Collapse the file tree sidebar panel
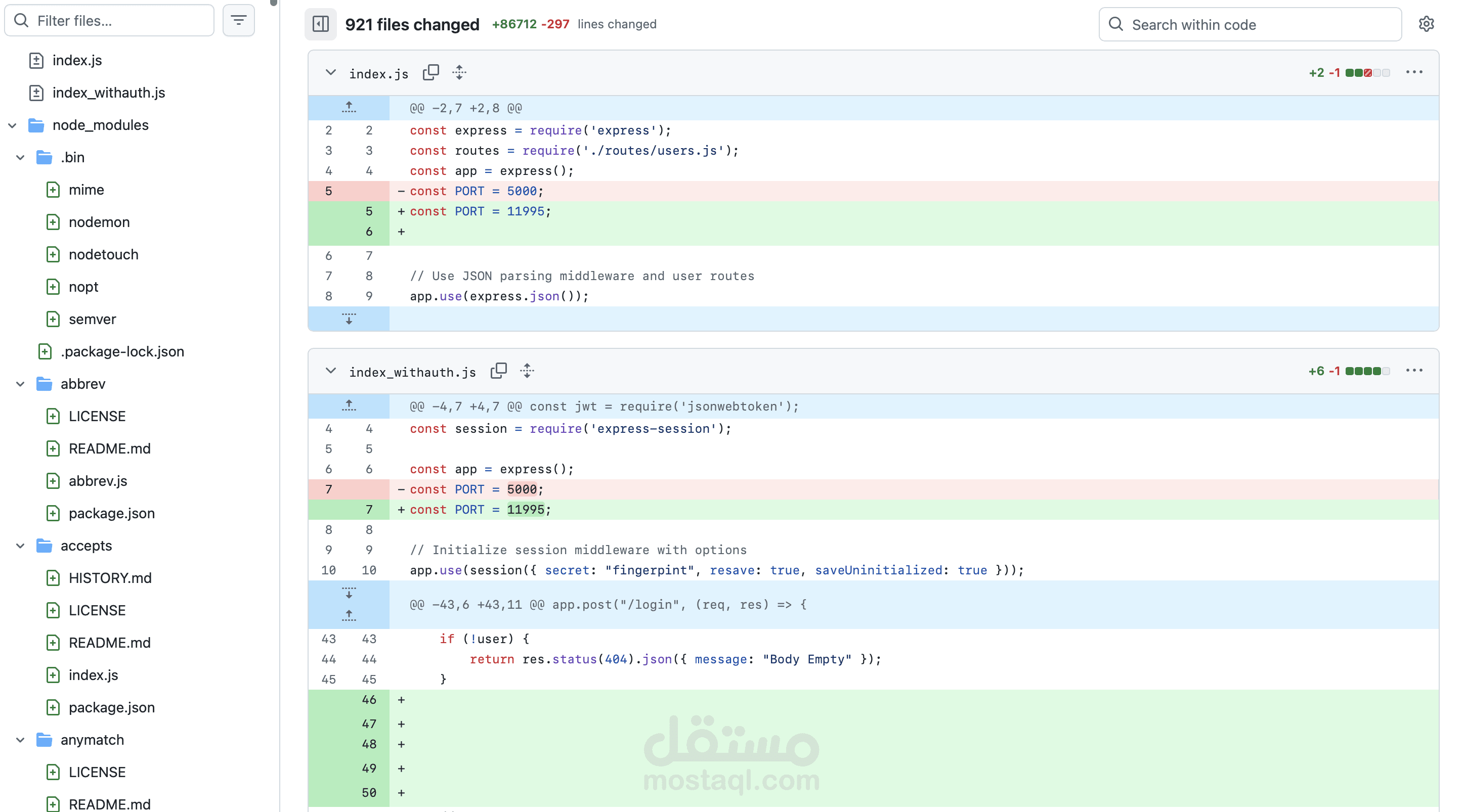The width and height of the screenshot is (1464, 812). (320, 24)
